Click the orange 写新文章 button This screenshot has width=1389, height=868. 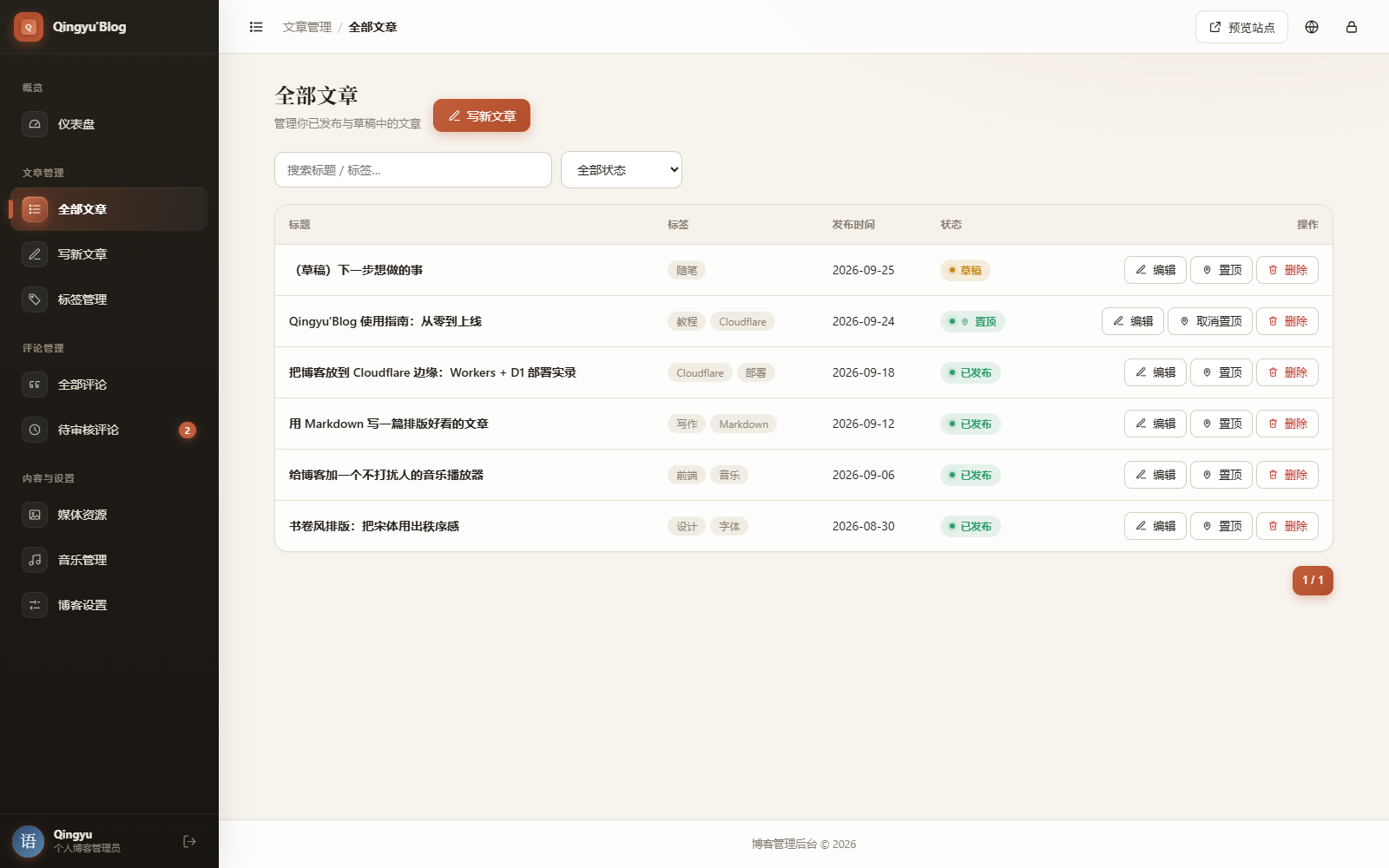pyautogui.click(x=482, y=115)
